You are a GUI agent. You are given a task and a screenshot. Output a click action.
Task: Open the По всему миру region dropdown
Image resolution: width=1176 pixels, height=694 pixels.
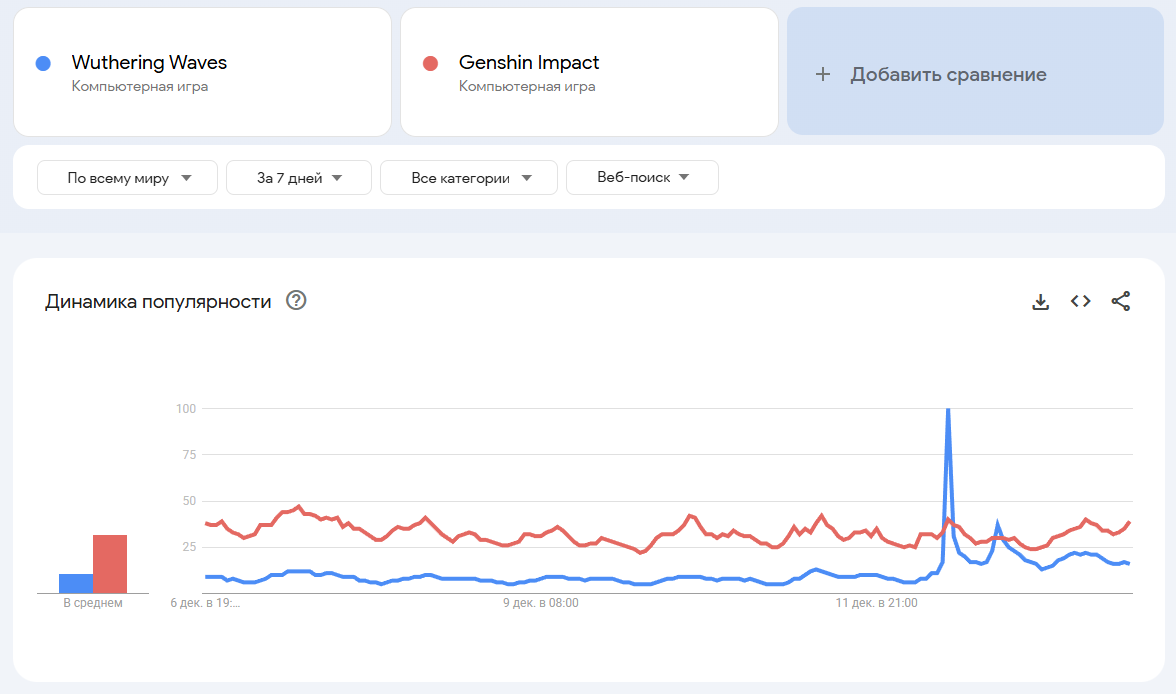[128, 178]
